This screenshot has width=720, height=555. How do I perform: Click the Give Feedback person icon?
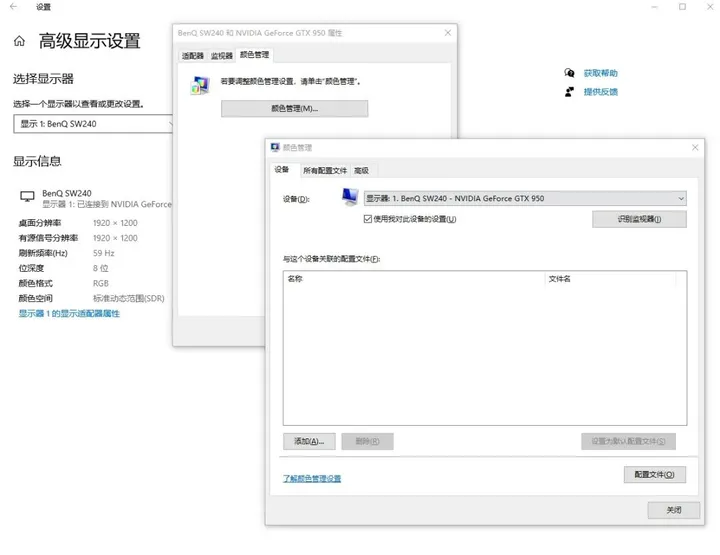click(x=569, y=91)
